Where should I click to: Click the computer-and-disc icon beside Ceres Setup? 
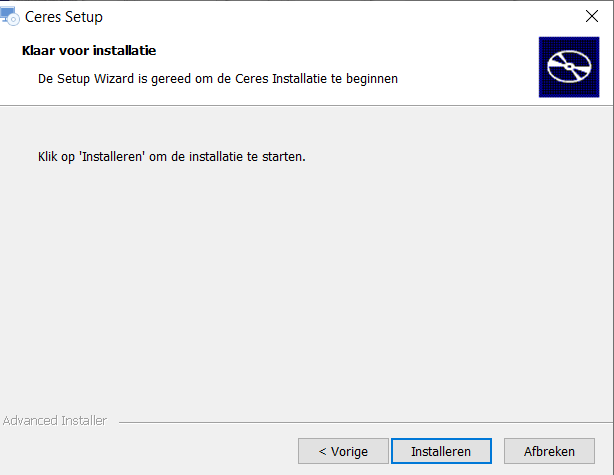(9, 16)
